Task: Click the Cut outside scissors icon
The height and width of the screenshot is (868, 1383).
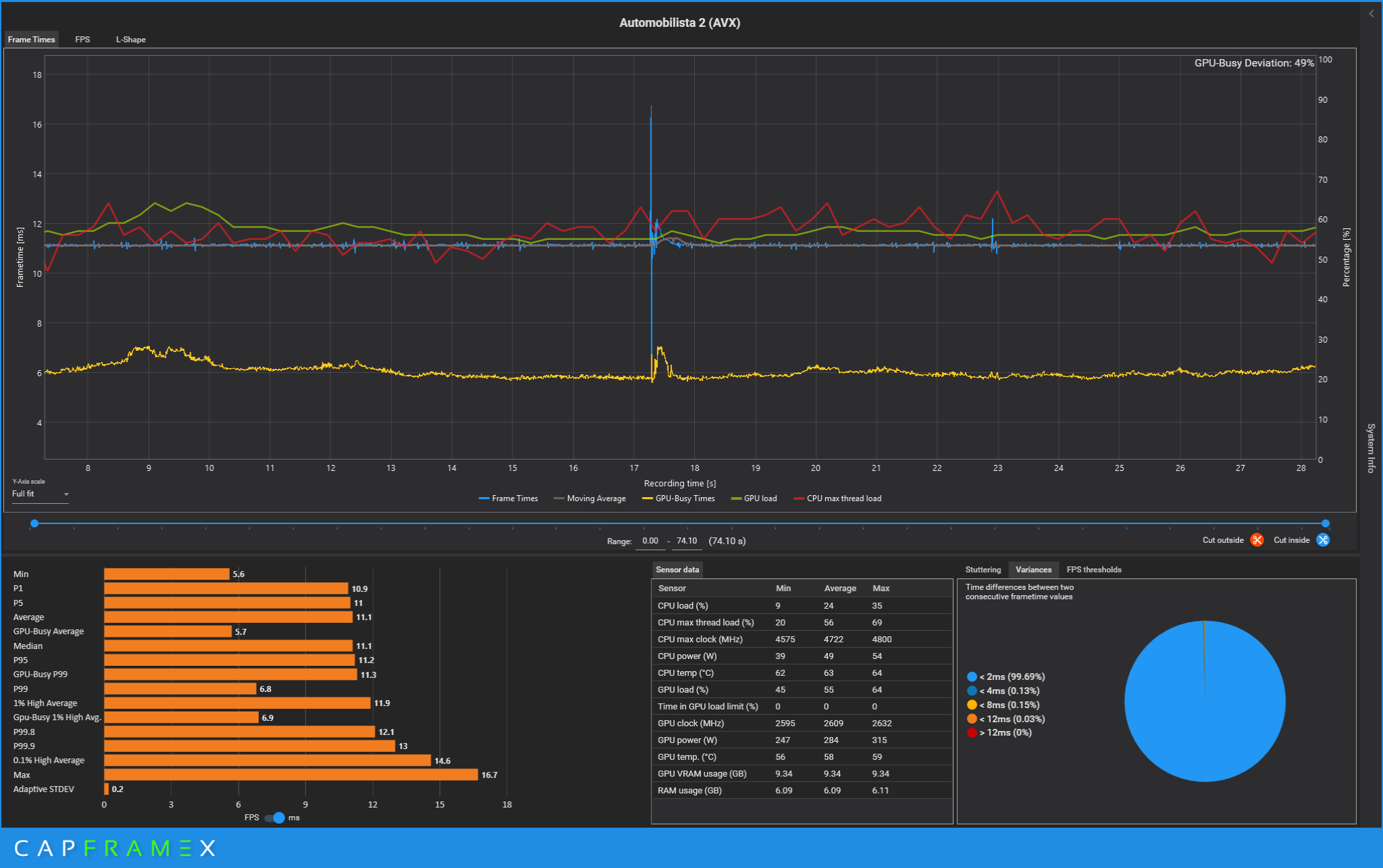Action: (1256, 540)
